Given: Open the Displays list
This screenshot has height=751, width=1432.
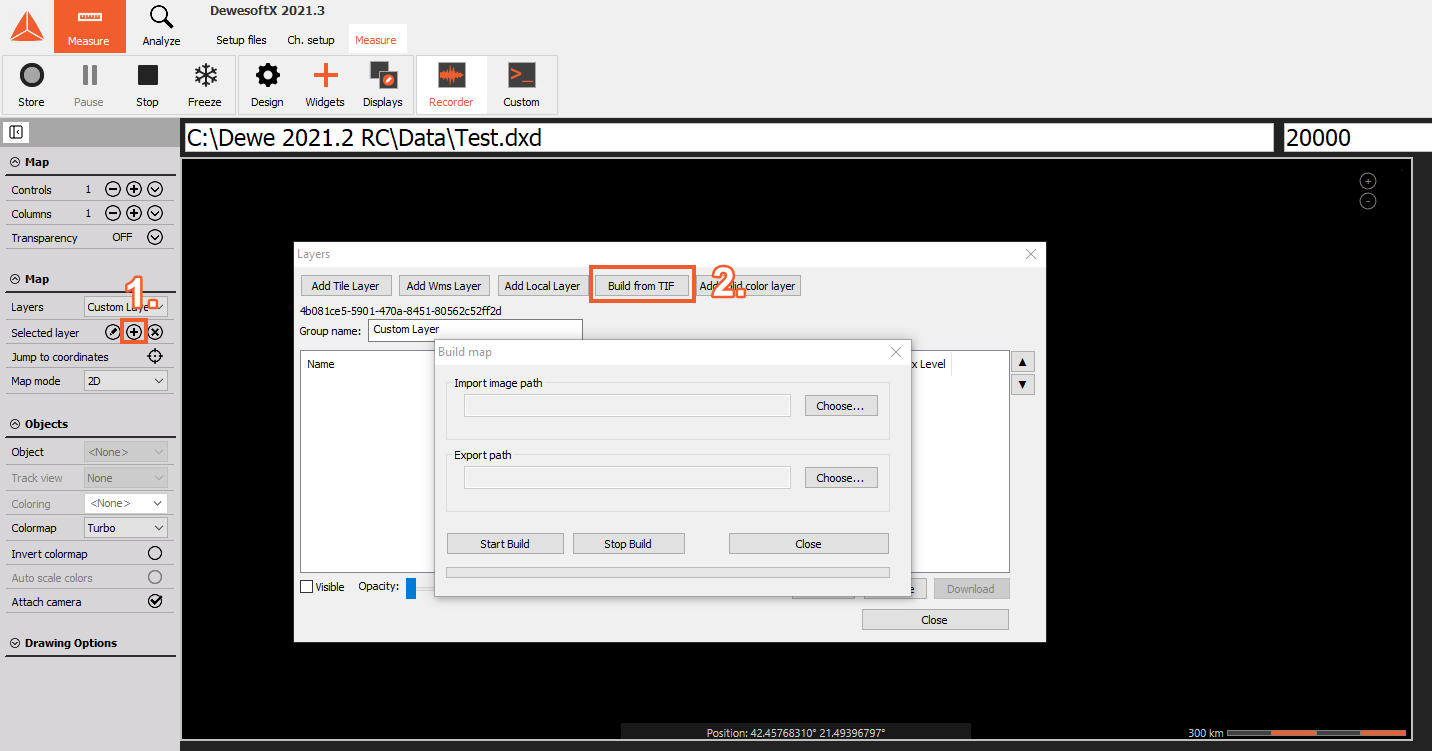Looking at the screenshot, I should [383, 85].
